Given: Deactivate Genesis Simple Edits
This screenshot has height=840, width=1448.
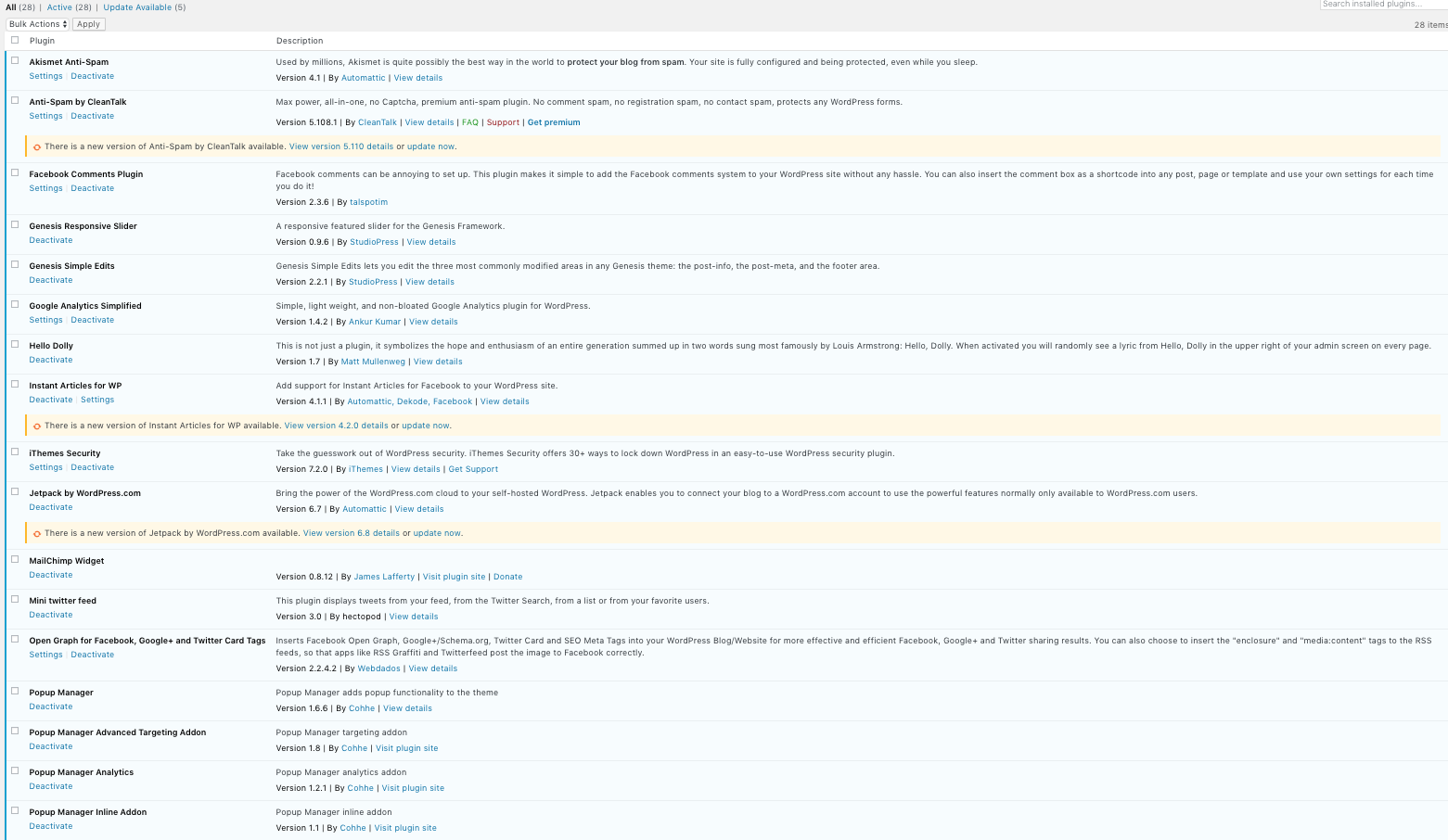Looking at the screenshot, I should pyautogui.click(x=51, y=280).
